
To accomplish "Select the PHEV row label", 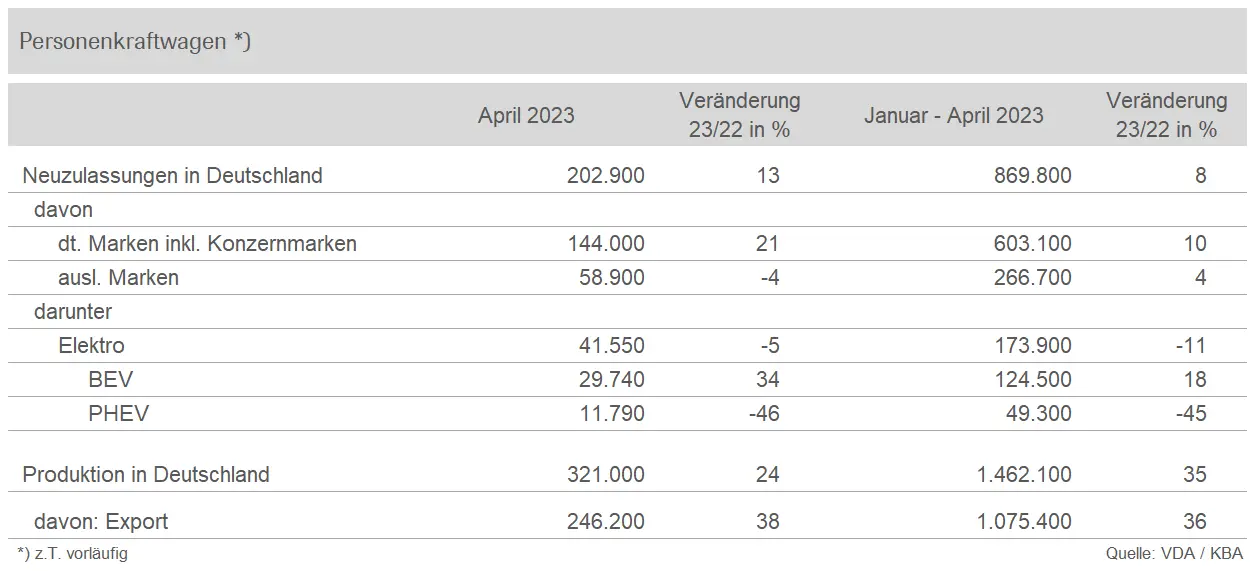I will pos(118,414).
